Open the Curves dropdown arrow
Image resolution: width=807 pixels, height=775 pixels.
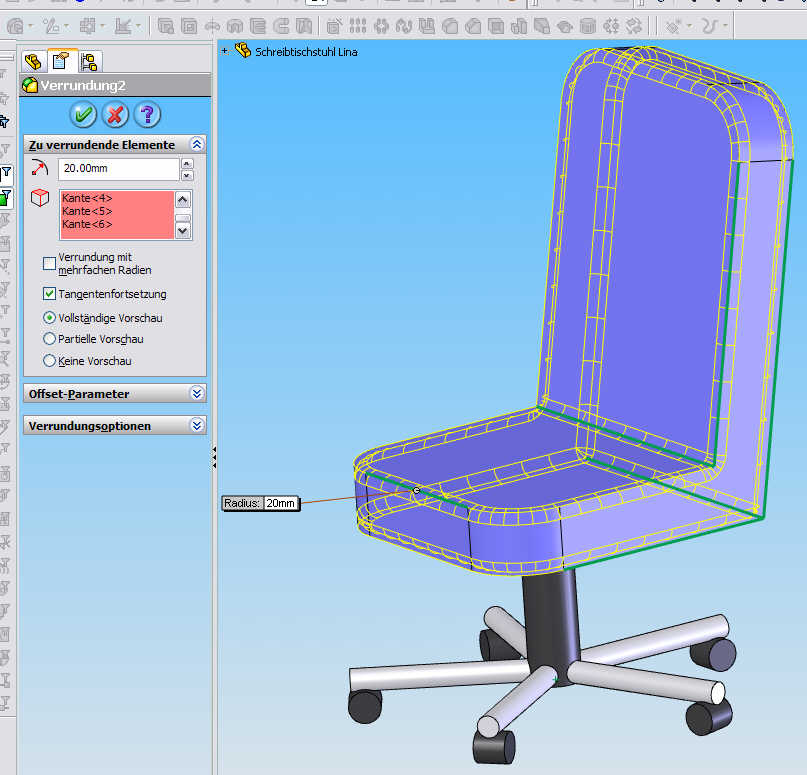(725, 25)
